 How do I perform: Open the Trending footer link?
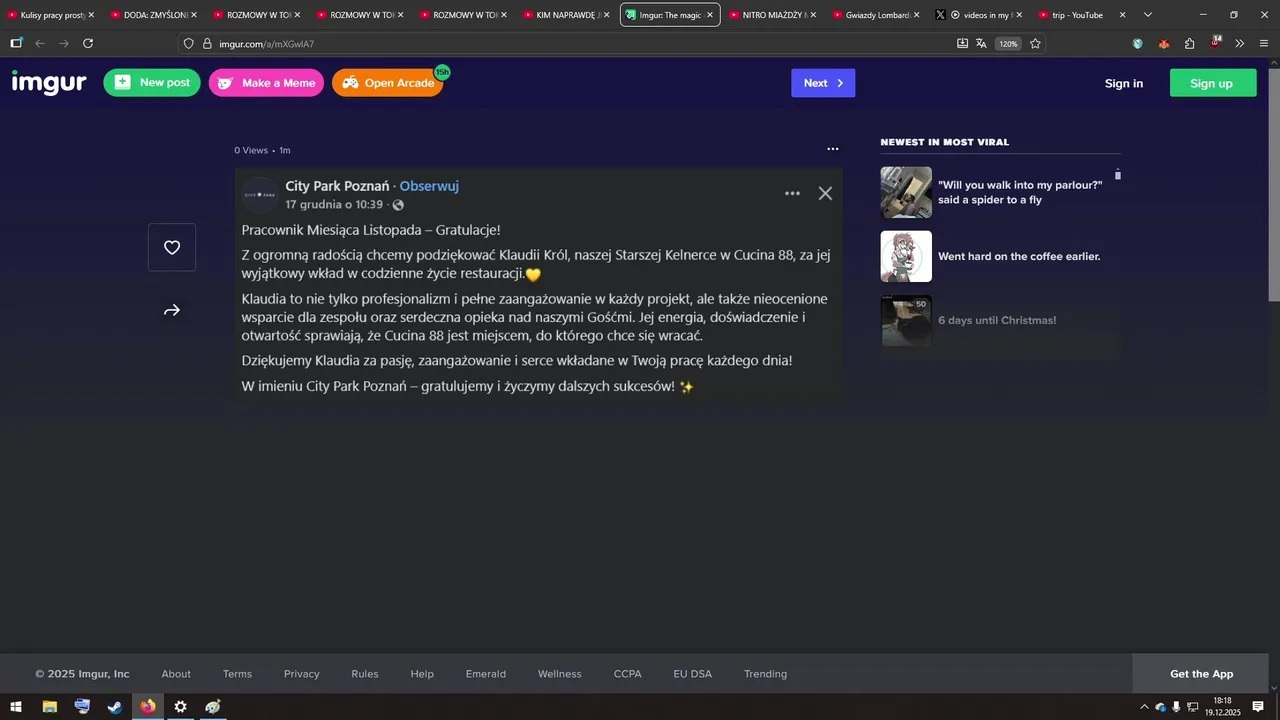766,674
